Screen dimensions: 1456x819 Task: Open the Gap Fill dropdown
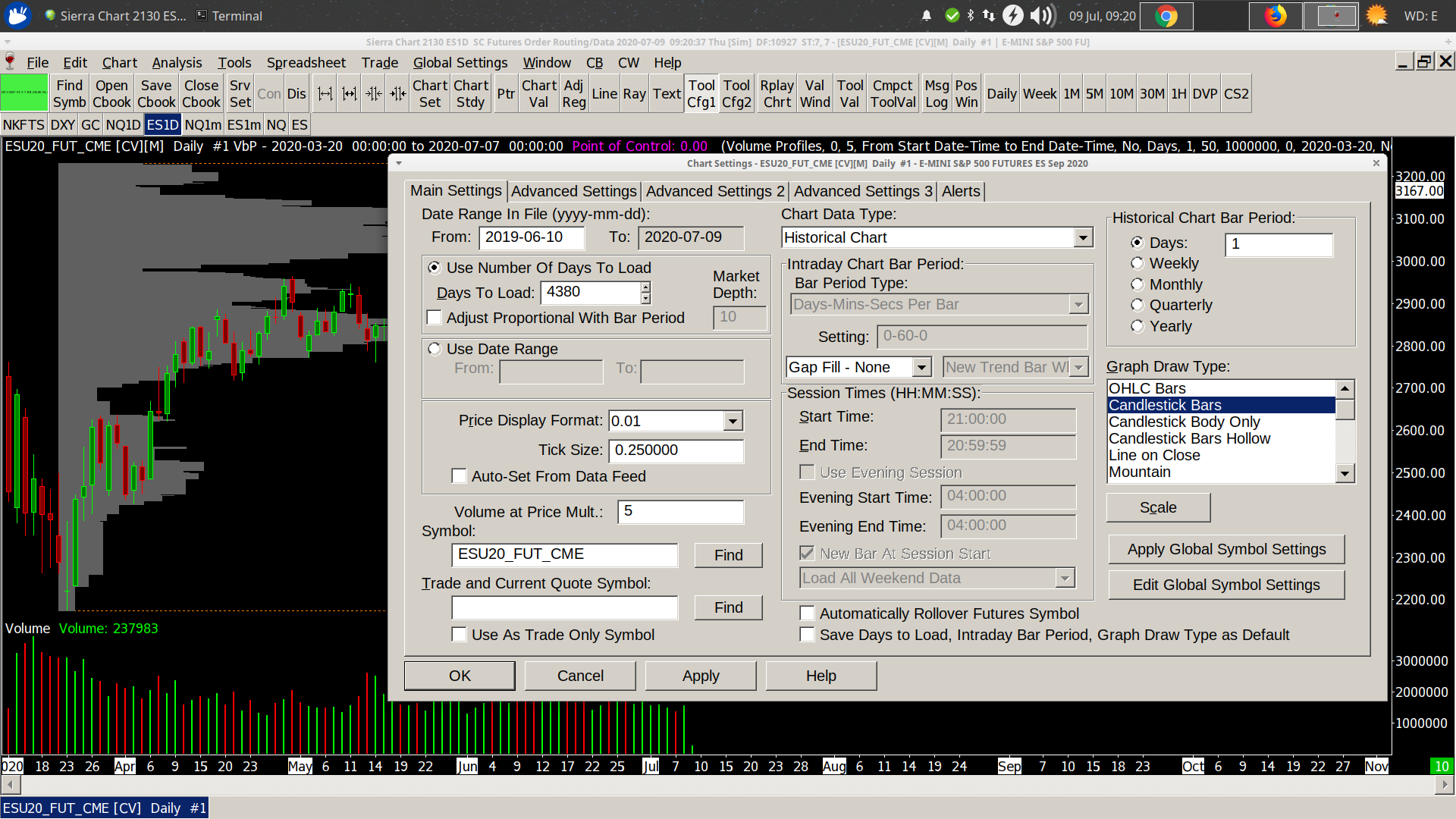(921, 368)
